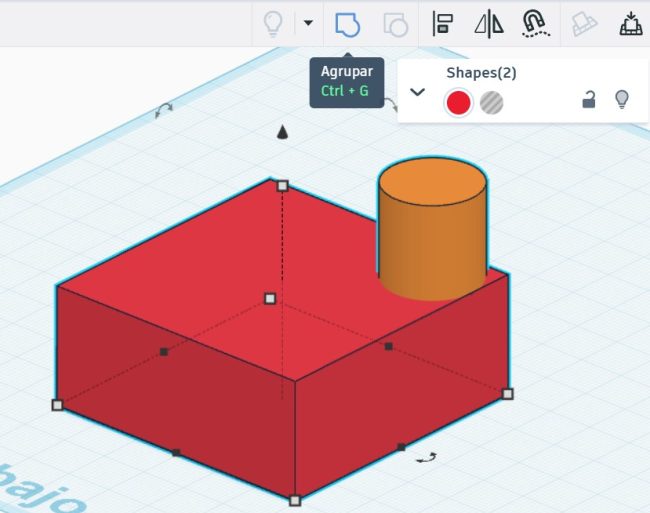The width and height of the screenshot is (650, 513).
Task: Hide selected shapes with panel lightbulb
Action: coord(621,99)
